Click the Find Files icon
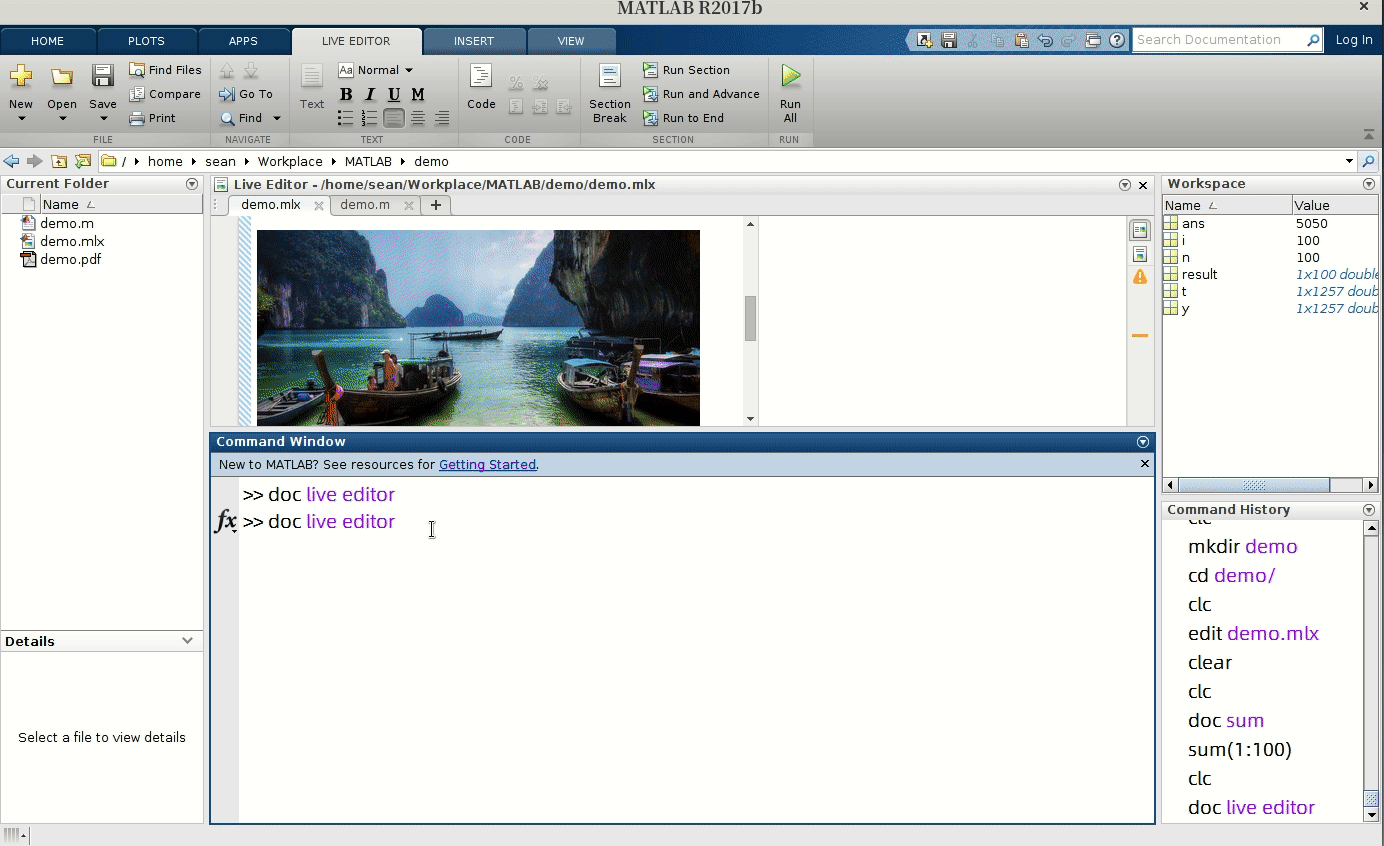The height and width of the screenshot is (846, 1384). coord(137,70)
